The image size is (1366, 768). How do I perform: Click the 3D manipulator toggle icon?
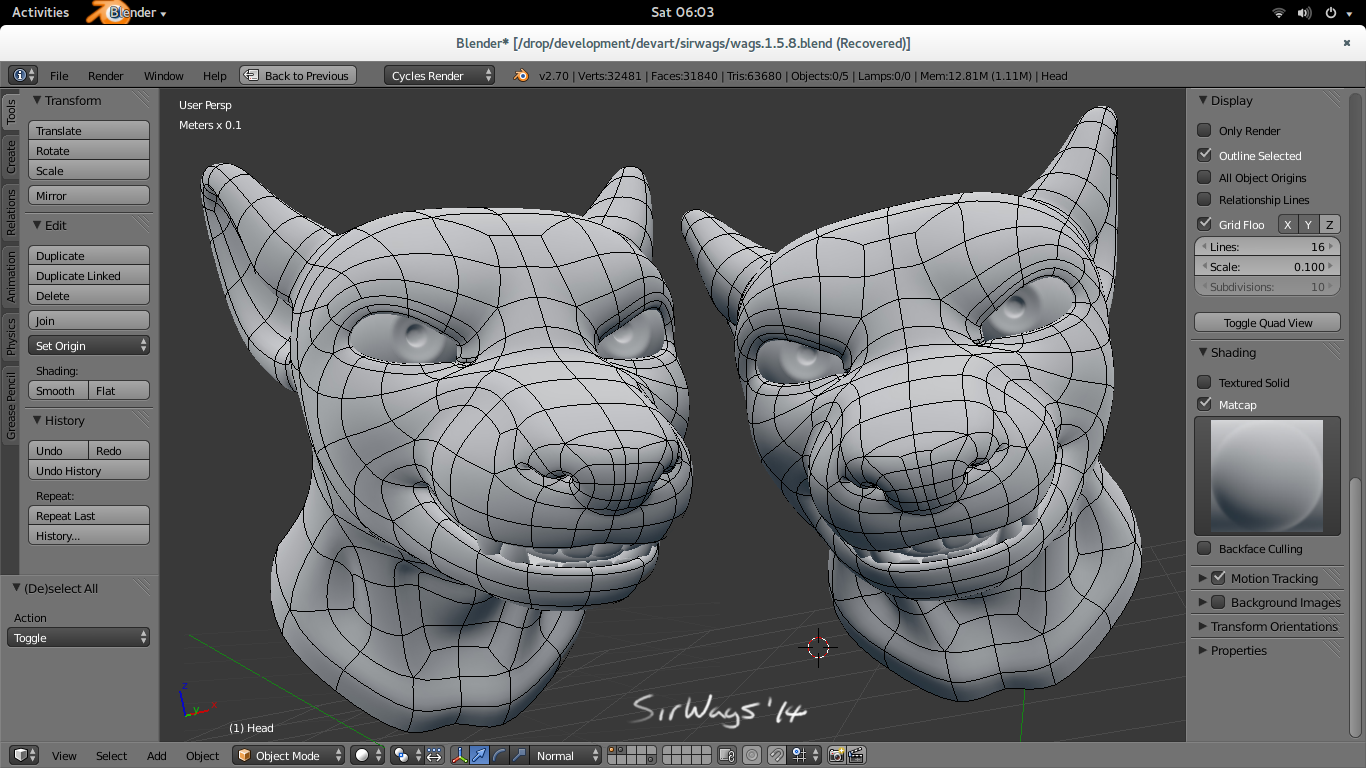[x=460, y=756]
